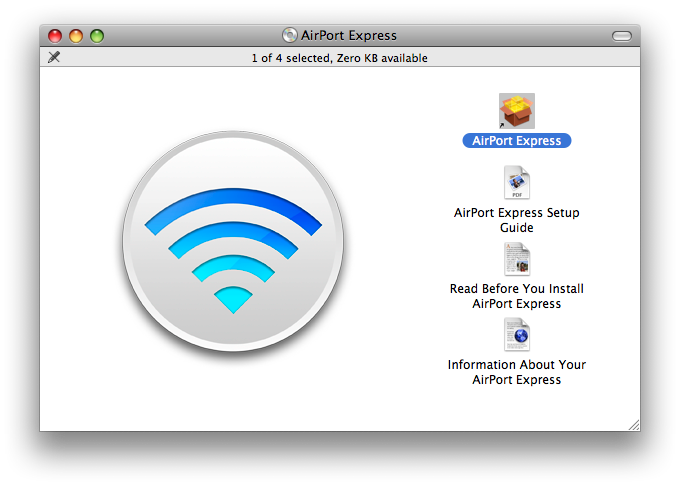
Task: Toggle the toolbar with the pill button
Action: (621, 36)
